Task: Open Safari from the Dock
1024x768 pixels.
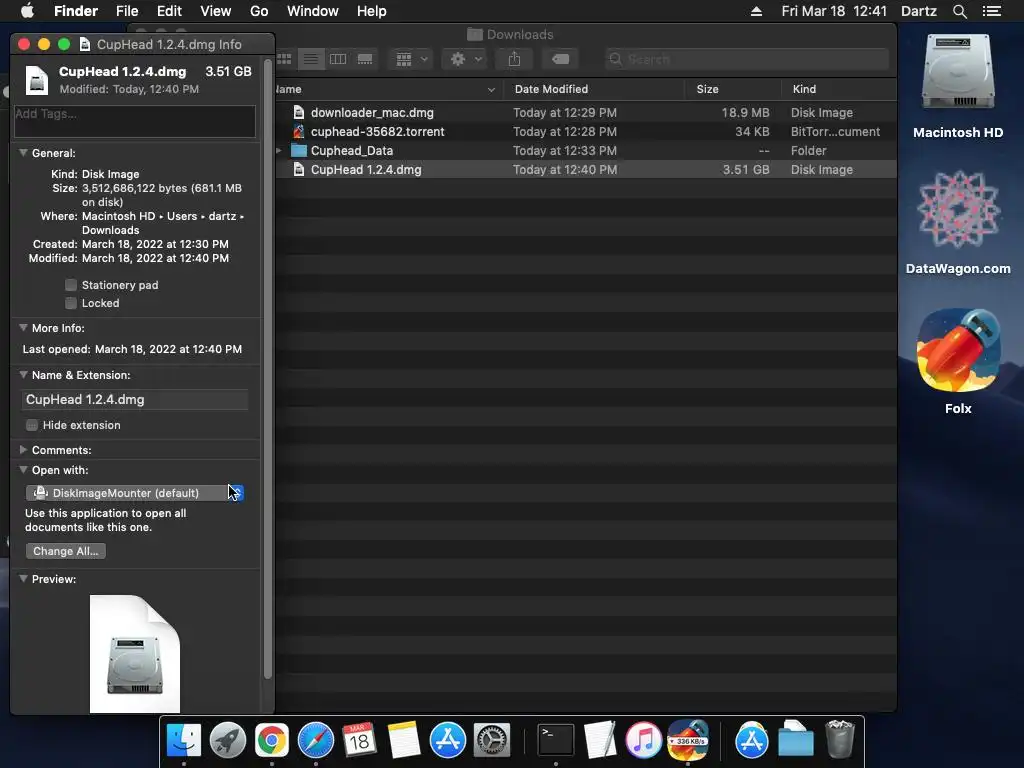Action: pyautogui.click(x=315, y=741)
